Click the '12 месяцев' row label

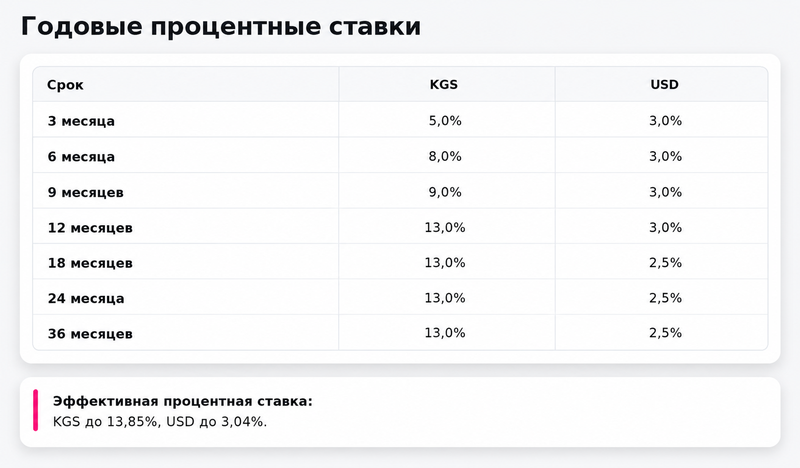[90, 228]
